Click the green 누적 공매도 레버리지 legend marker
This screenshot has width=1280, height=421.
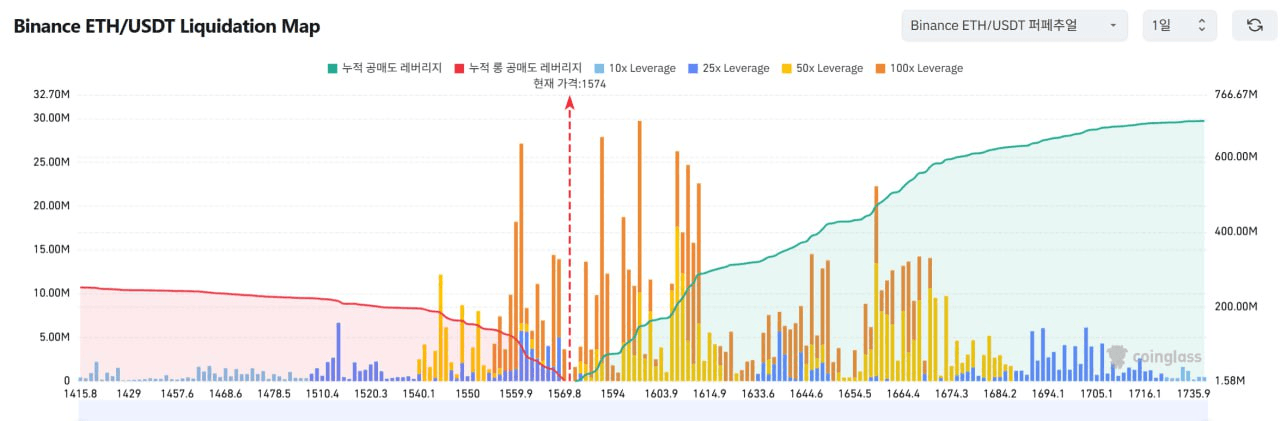pyautogui.click(x=331, y=68)
